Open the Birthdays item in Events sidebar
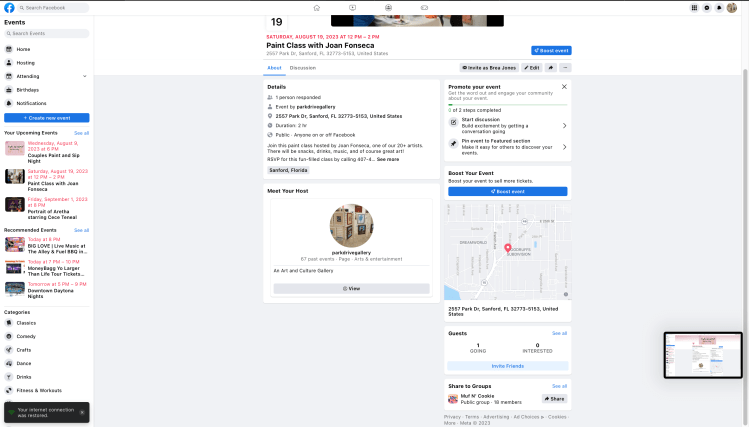Viewport: 749px width, 427px height. click(x=28, y=89)
